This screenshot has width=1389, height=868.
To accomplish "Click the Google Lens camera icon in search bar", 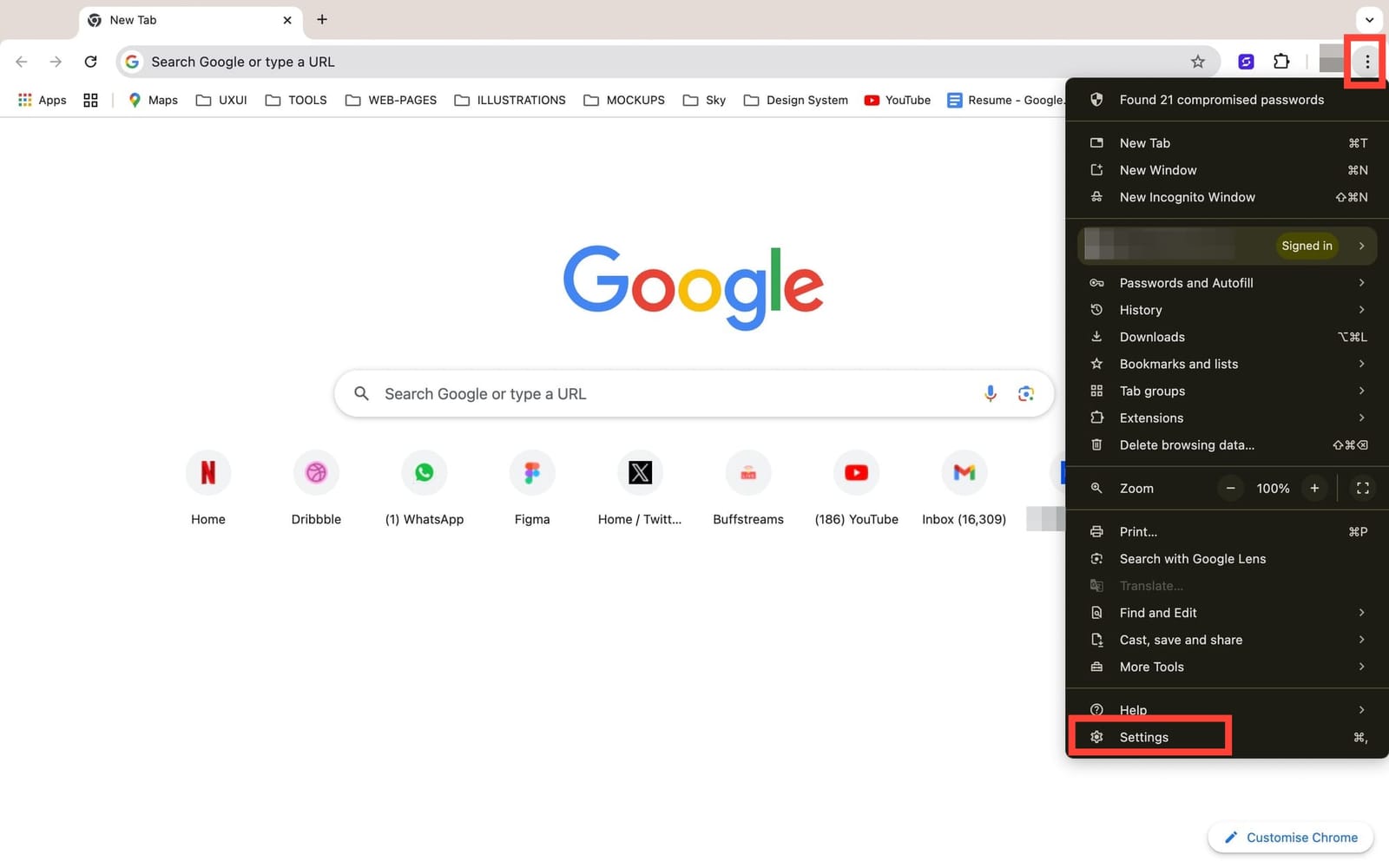I will 1026,393.
